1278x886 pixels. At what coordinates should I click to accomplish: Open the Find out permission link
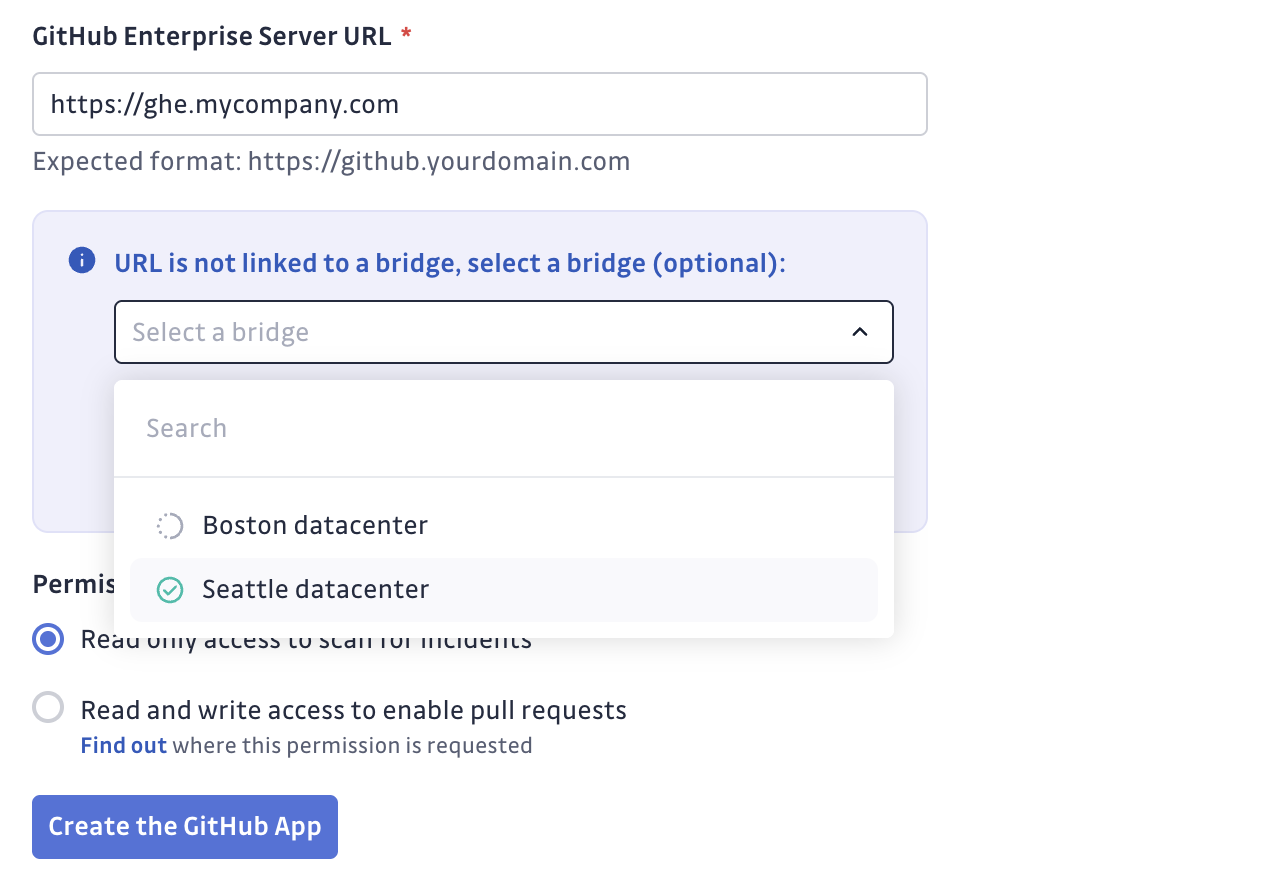click(123, 745)
